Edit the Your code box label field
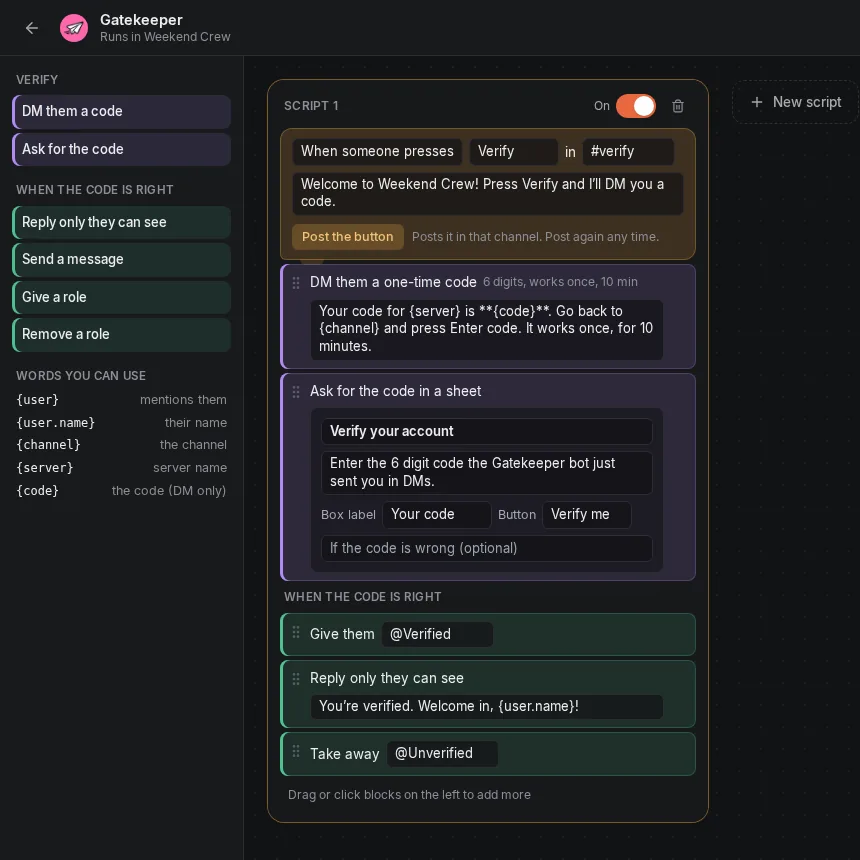 [437, 514]
